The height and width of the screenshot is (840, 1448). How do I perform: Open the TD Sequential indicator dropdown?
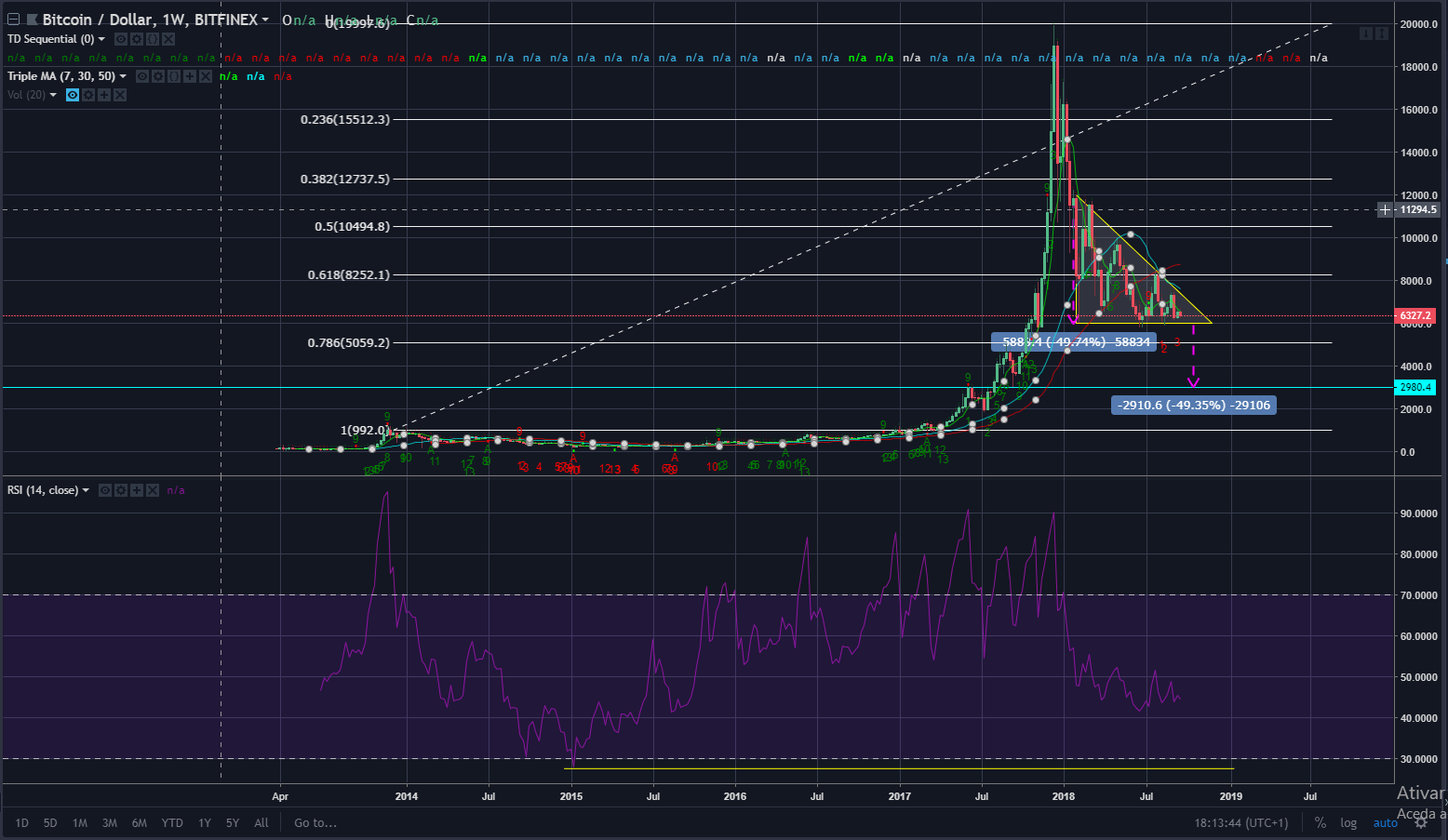[x=101, y=39]
